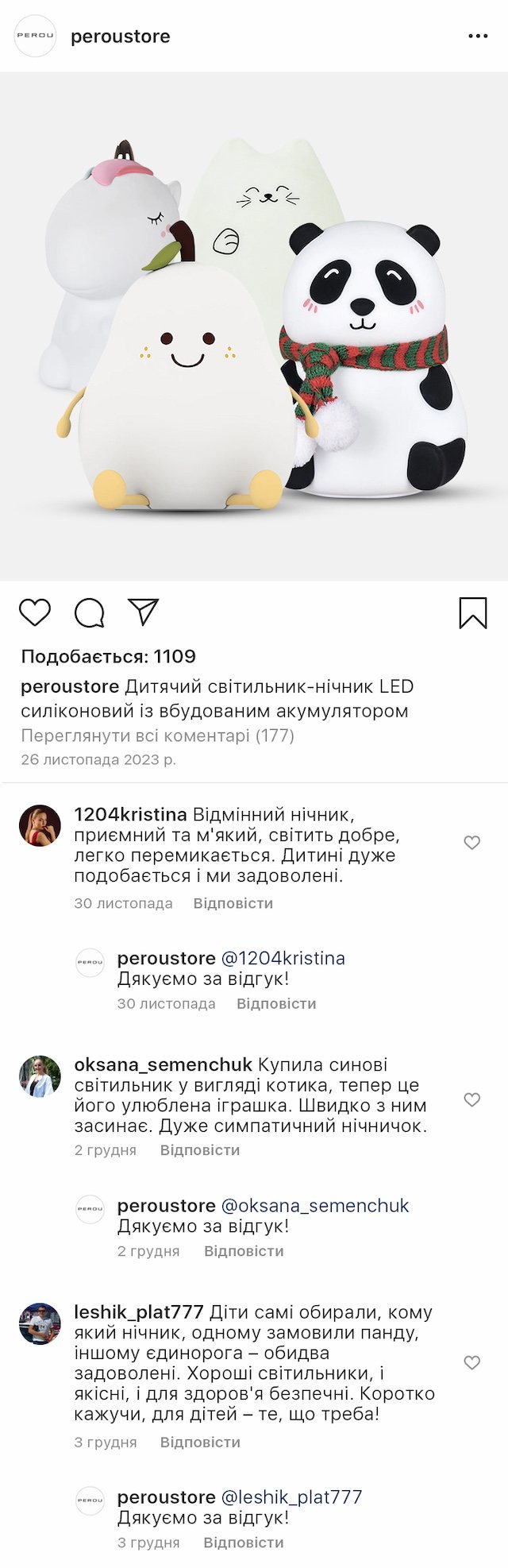This screenshot has height=1568, width=508.
Task: Open oksana_semenchuk's avatar
Action: (40, 1076)
